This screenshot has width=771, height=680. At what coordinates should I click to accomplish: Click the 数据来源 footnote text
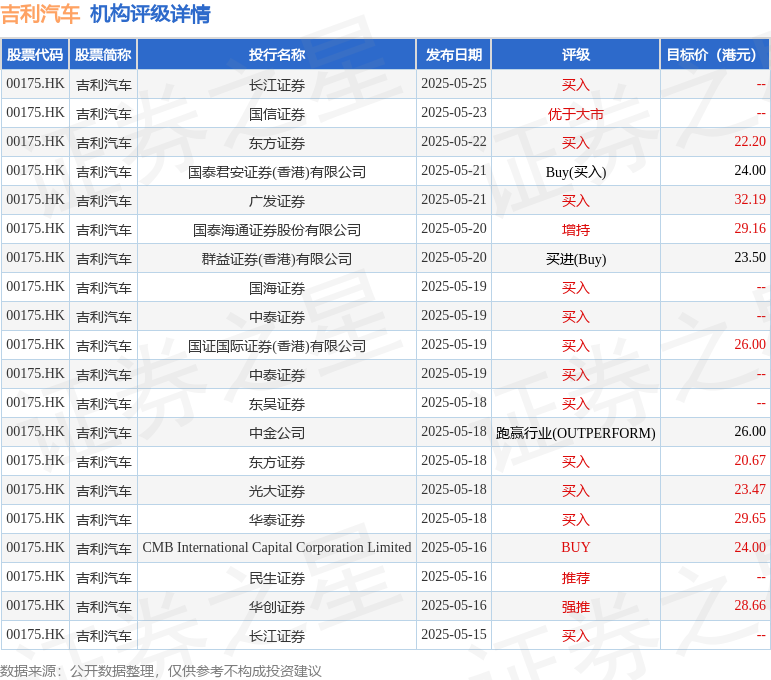[161, 671]
